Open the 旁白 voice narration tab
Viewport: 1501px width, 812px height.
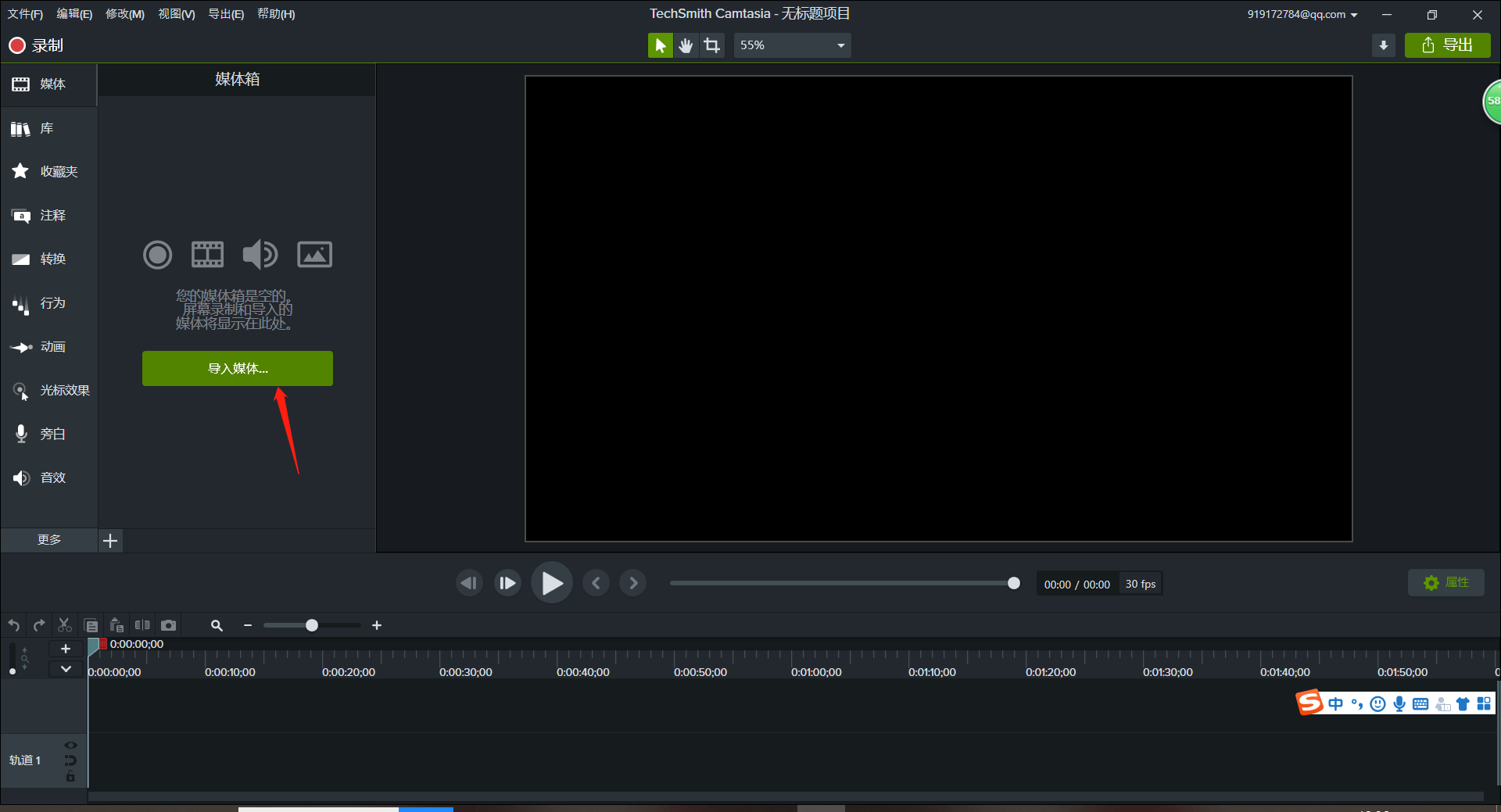pyautogui.click(x=48, y=434)
